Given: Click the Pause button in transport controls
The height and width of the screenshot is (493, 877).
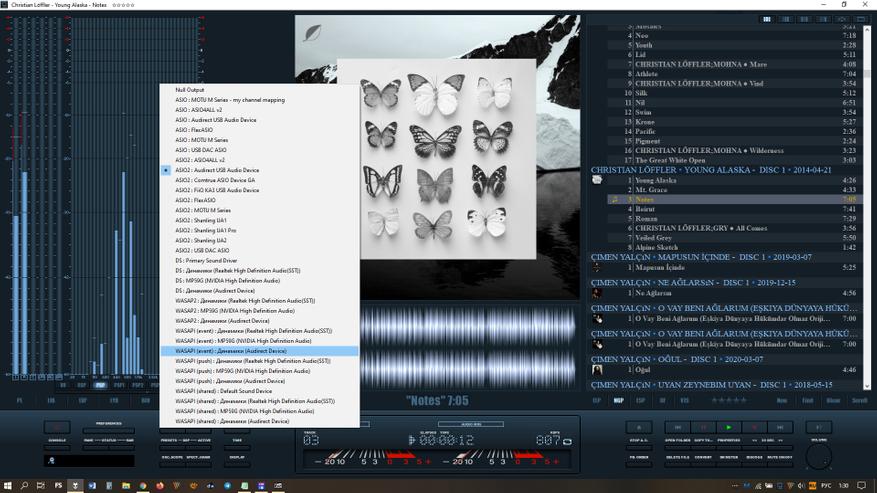Looking at the screenshot, I should click(x=701, y=427).
